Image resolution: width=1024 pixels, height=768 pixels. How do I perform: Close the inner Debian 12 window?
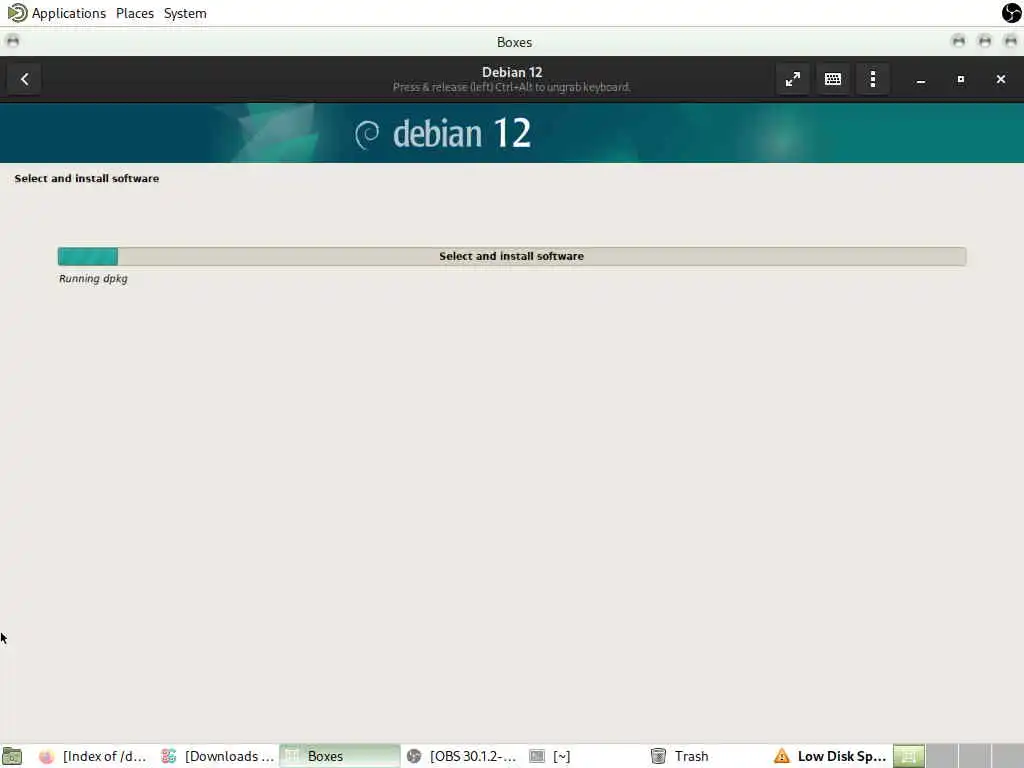point(1000,80)
